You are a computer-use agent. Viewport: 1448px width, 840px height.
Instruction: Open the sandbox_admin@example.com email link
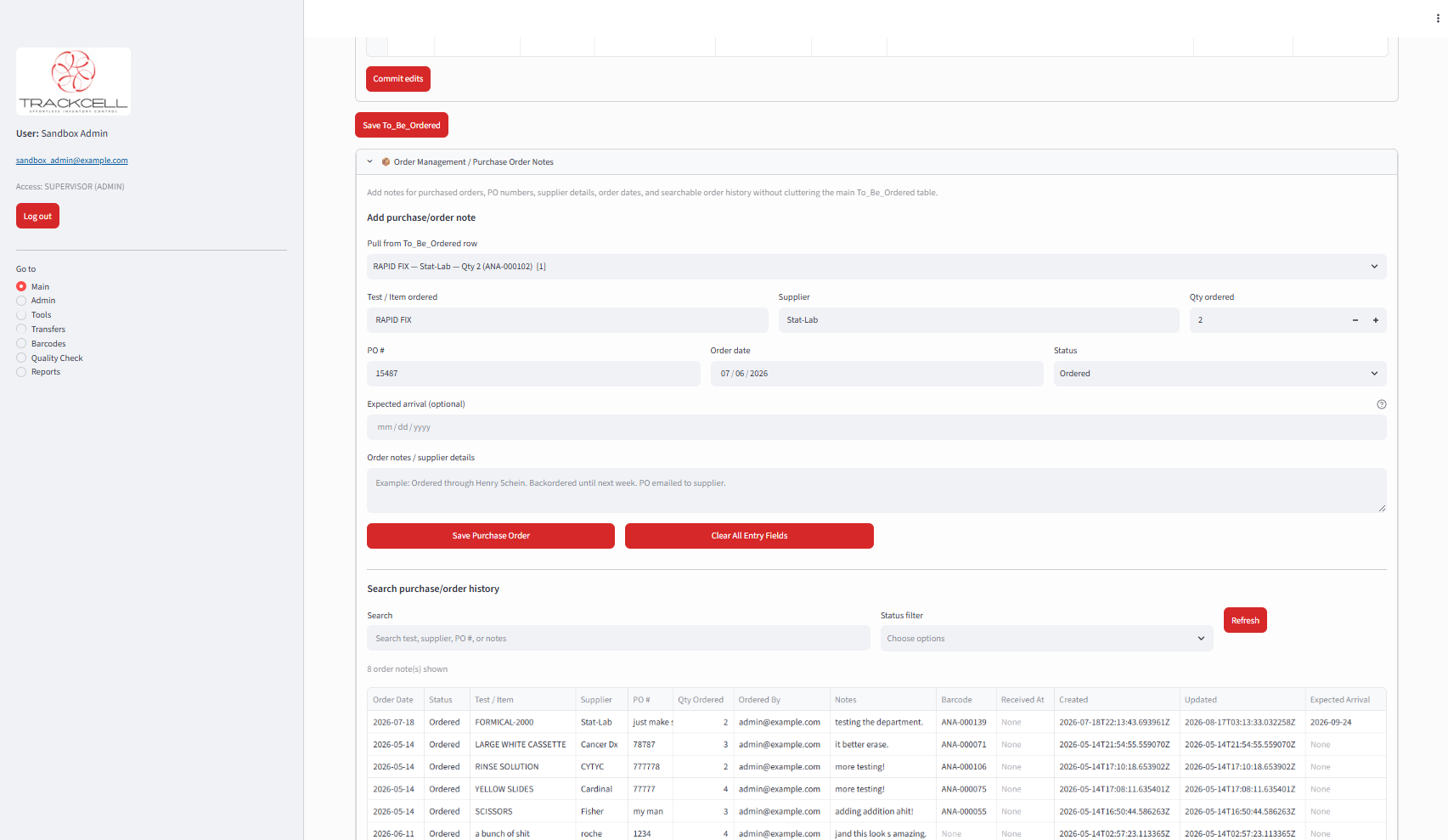coord(72,161)
